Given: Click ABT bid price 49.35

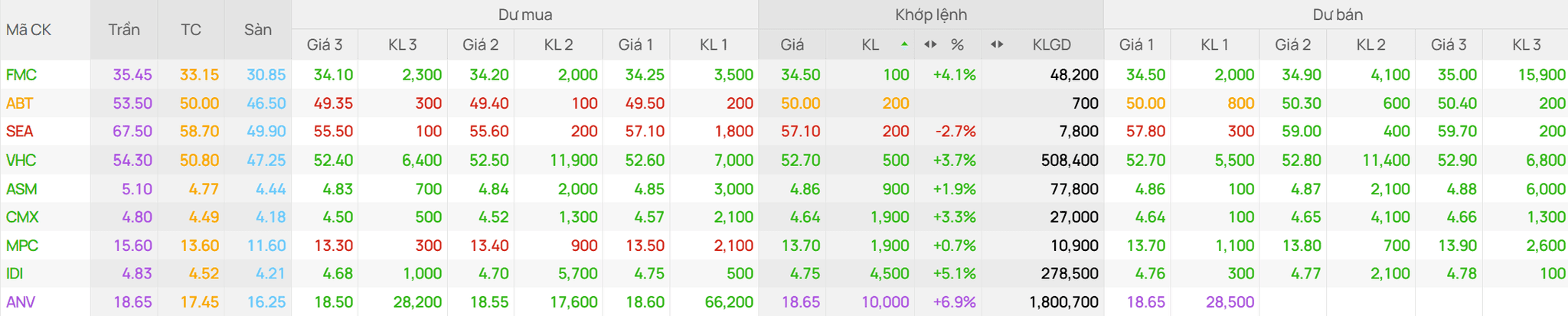Looking at the screenshot, I should 334,103.
